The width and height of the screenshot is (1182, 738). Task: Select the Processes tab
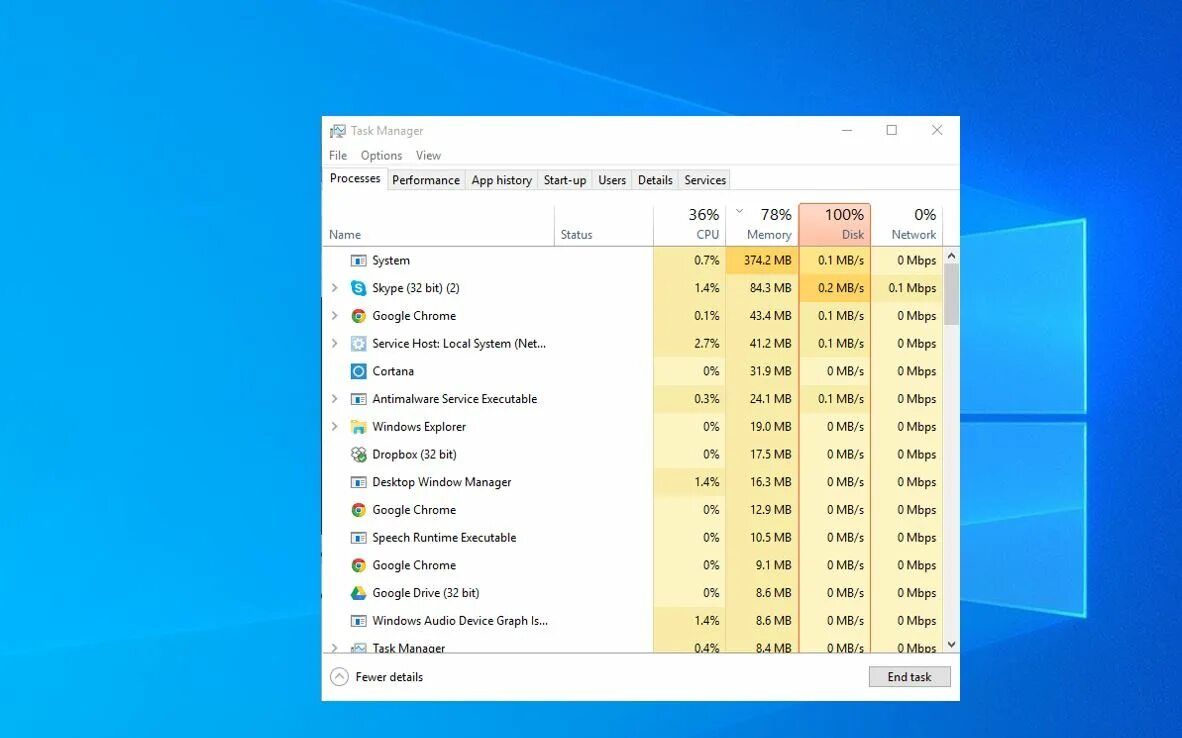pos(355,179)
